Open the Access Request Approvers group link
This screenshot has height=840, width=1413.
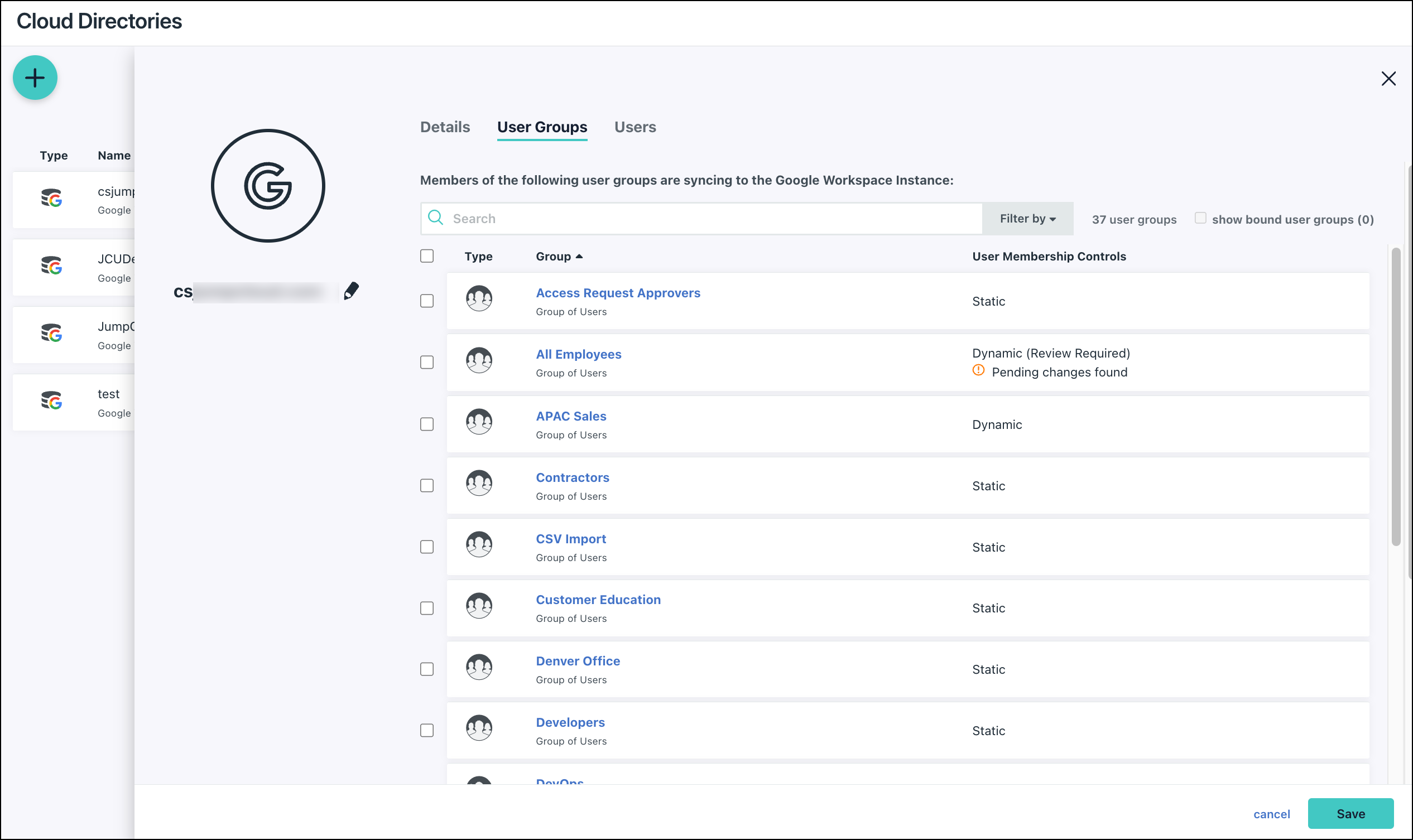coord(617,293)
